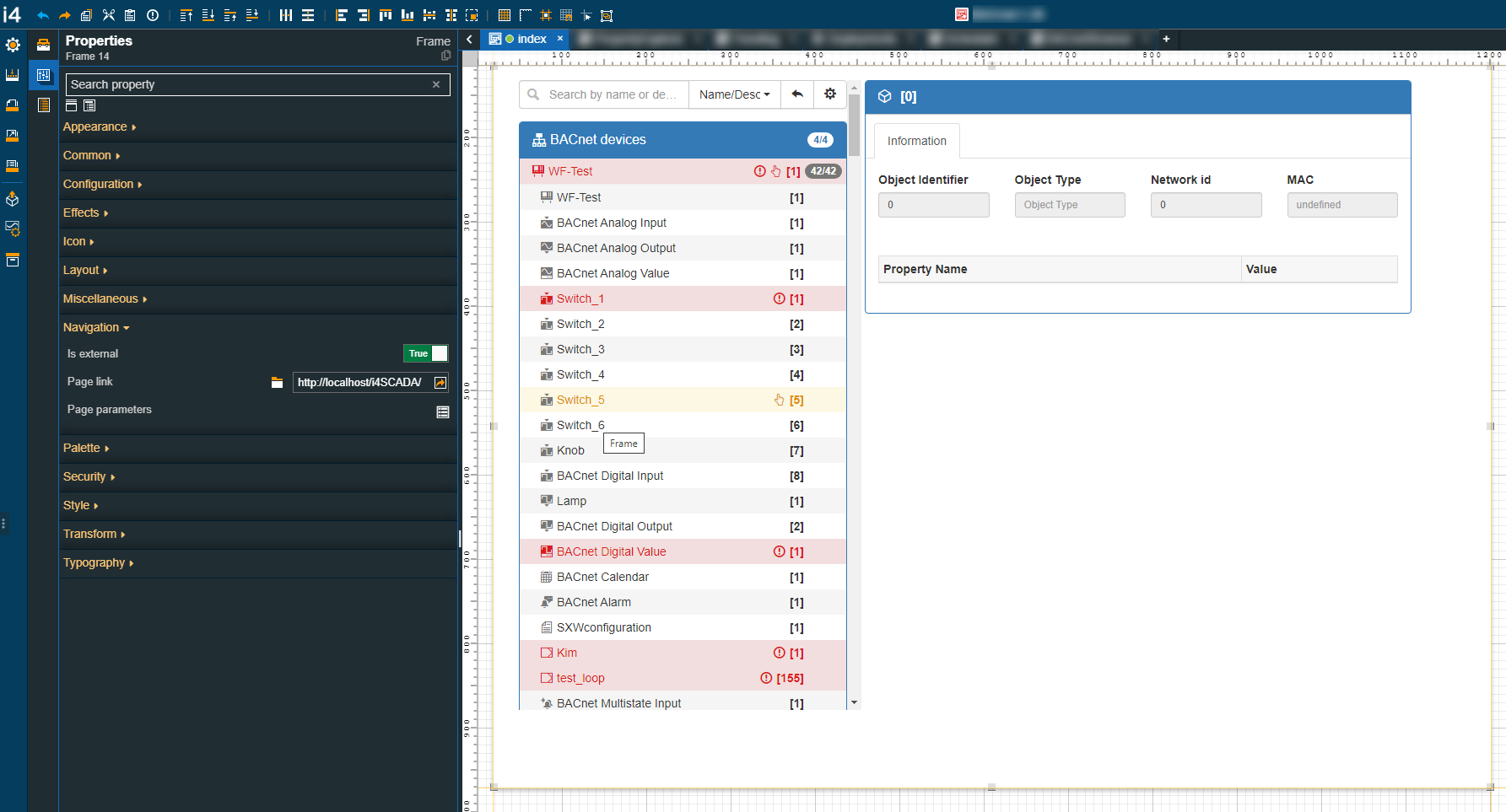Open the Page link editor arrow icon
The width and height of the screenshot is (1506, 812).
(x=440, y=383)
